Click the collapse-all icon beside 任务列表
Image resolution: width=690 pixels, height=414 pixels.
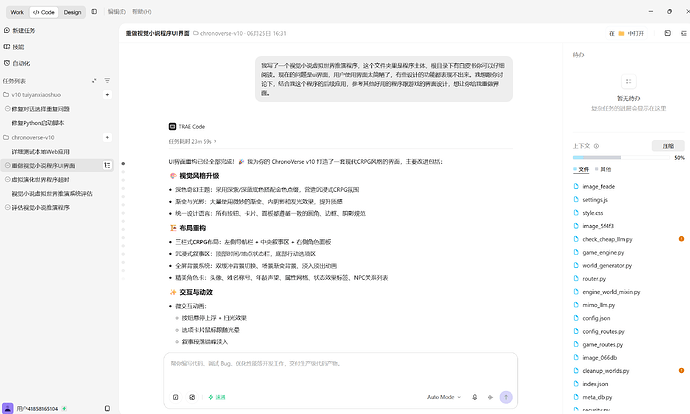[x=94, y=81]
